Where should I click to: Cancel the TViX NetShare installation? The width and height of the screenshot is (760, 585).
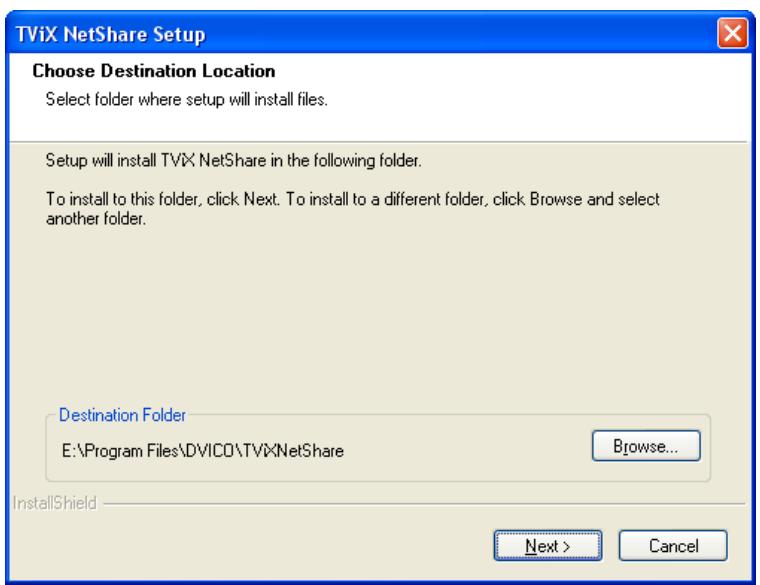[673, 546]
